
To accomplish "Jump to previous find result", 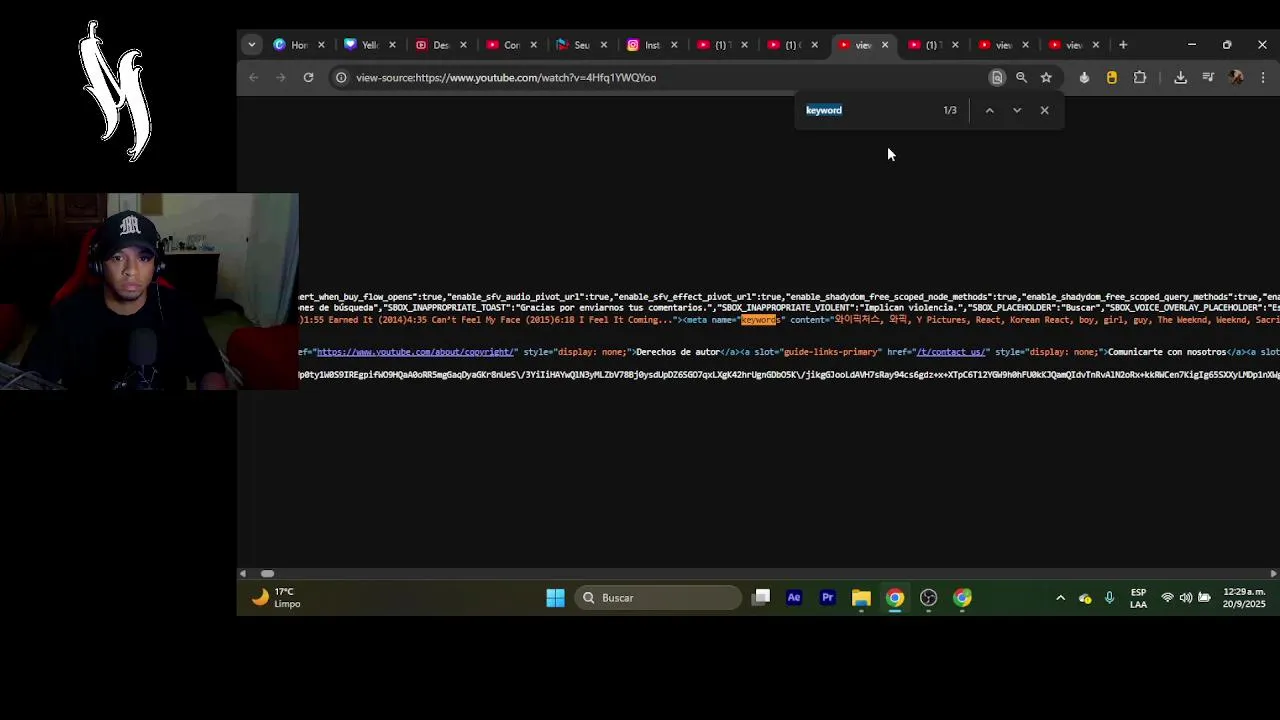I will coord(989,110).
